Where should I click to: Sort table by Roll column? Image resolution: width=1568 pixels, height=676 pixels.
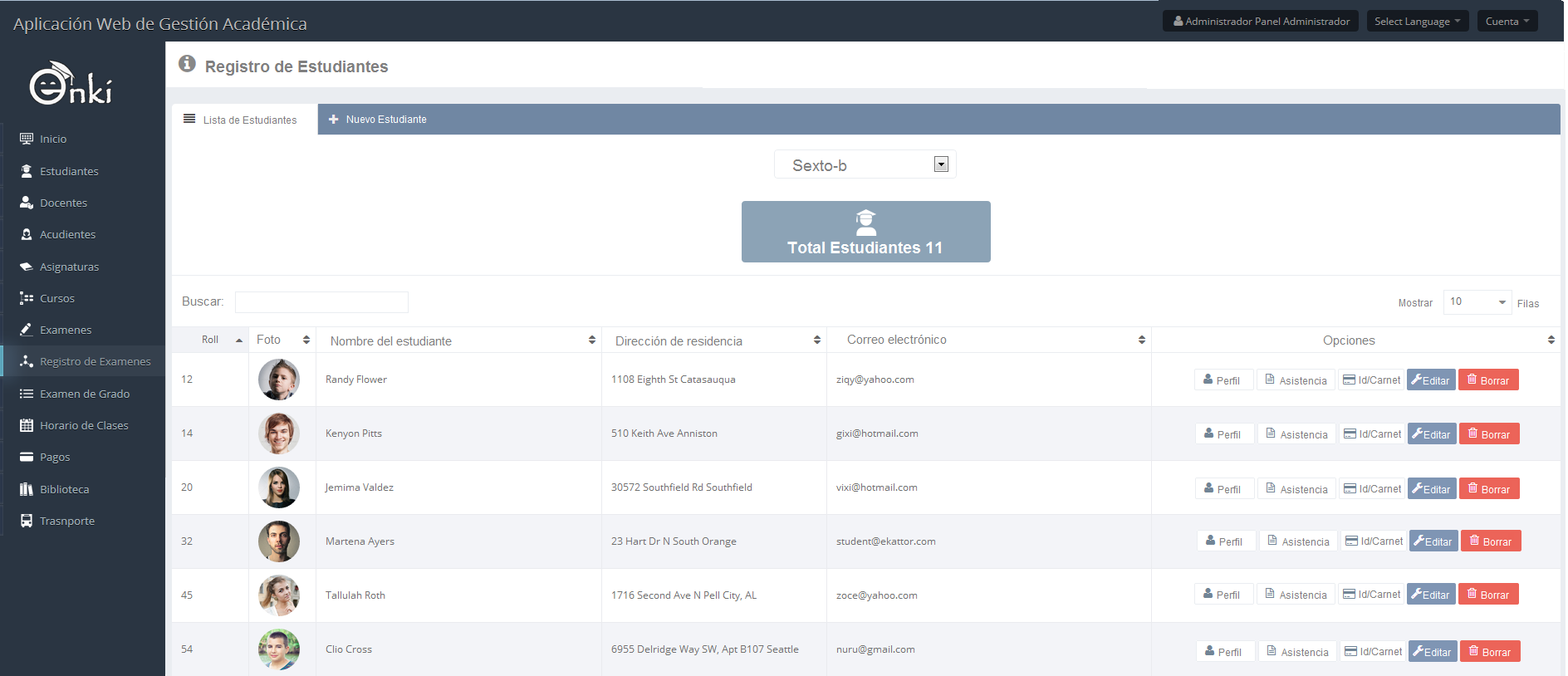(211, 340)
